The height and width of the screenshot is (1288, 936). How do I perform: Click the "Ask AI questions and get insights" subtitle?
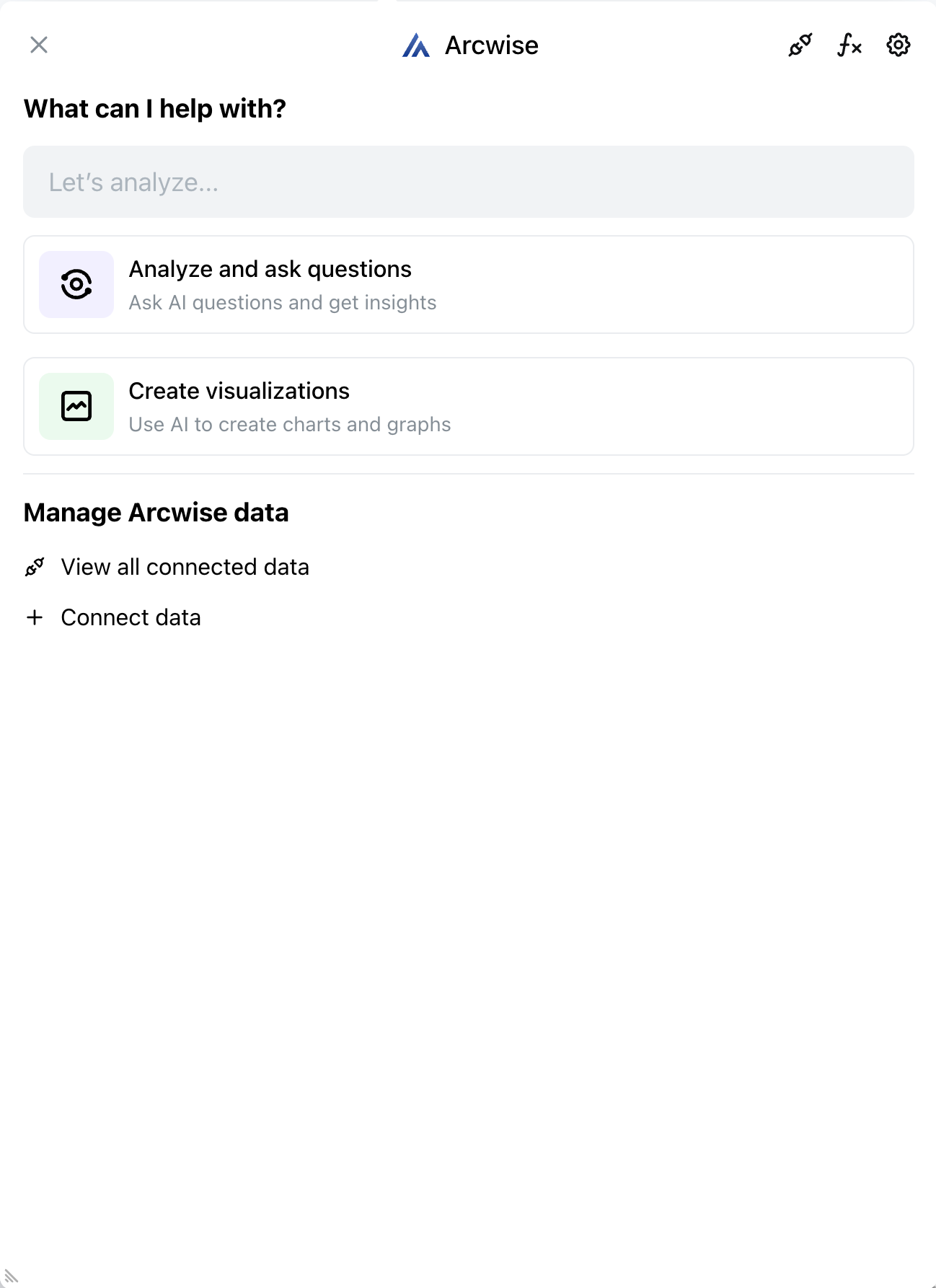pyautogui.click(x=282, y=303)
